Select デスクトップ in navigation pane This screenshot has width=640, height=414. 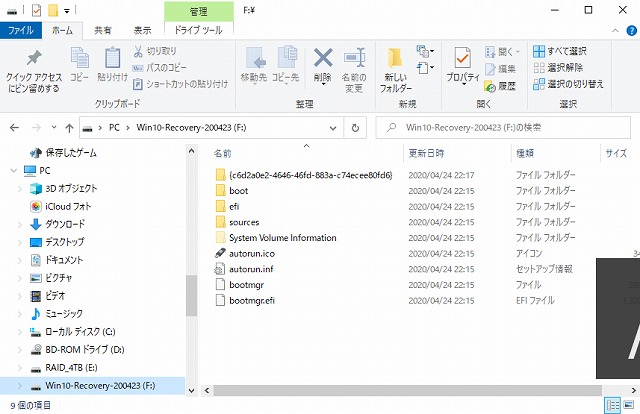tap(57, 242)
